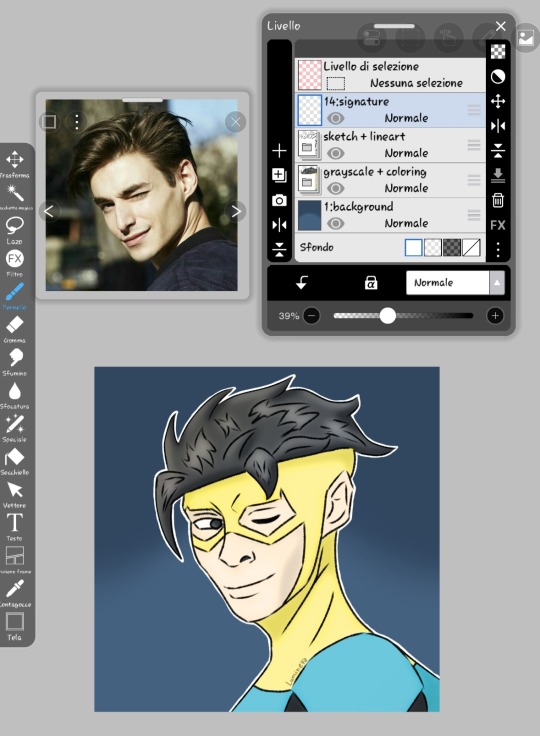Flip horizontally in the panel's left column

click(279, 225)
